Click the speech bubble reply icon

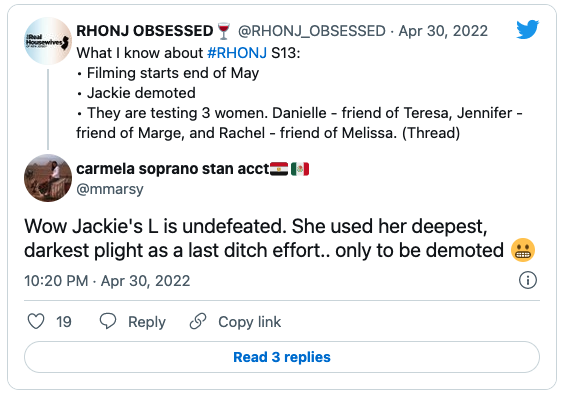(108, 321)
